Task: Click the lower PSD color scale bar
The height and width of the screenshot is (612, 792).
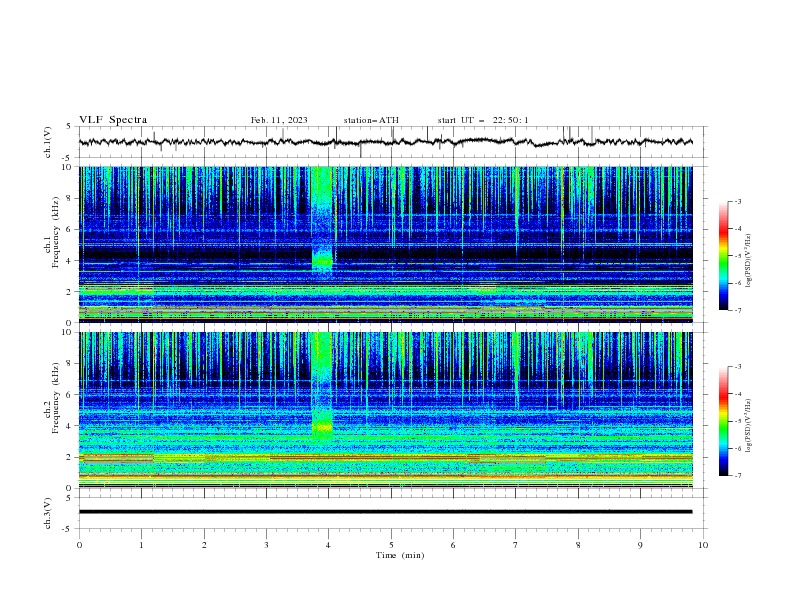Action: point(723,421)
